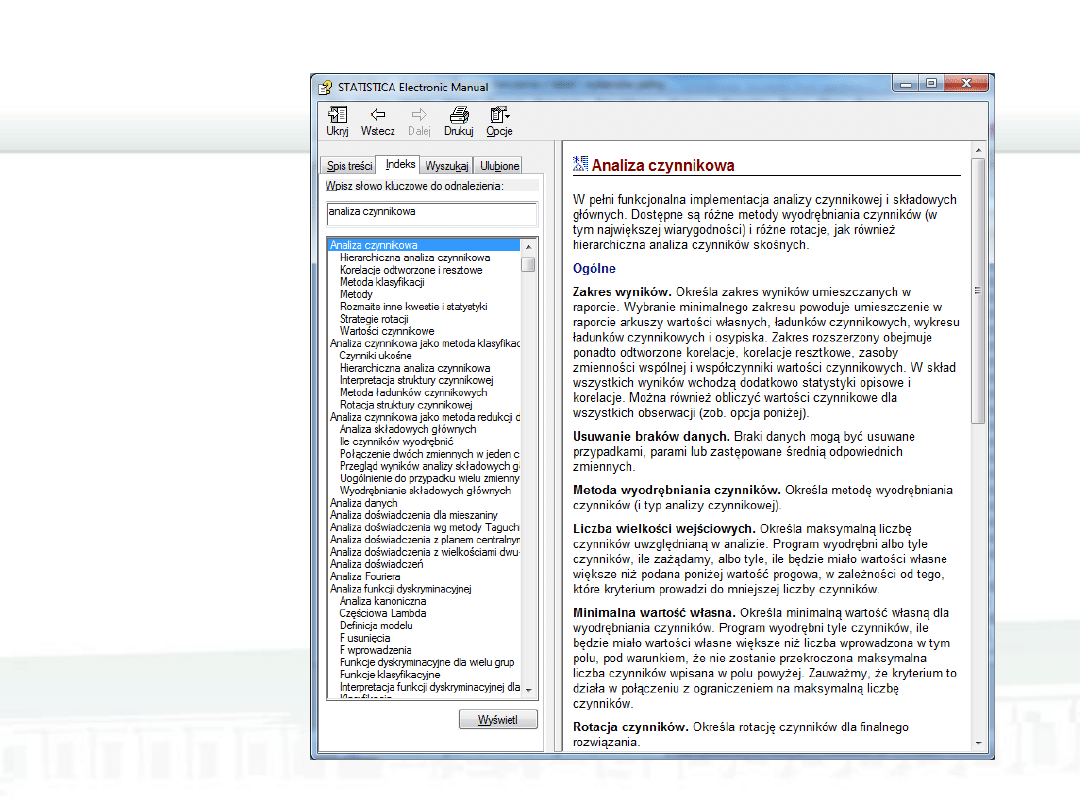Maximize the STATISTICA Electronic Manual window
Image resolution: width=1080 pixels, height=810 pixels.
[x=932, y=84]
